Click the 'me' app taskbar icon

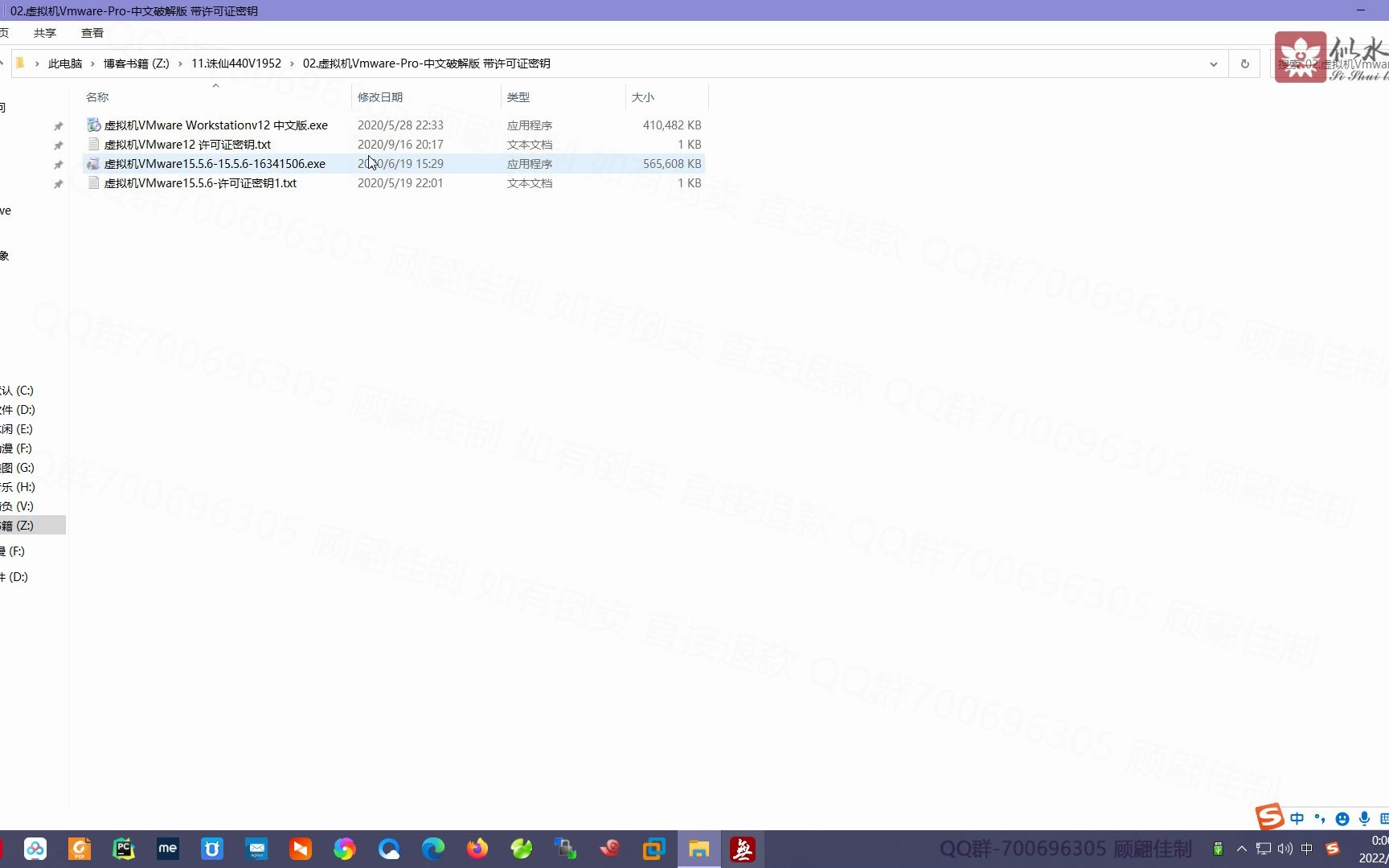168,849
